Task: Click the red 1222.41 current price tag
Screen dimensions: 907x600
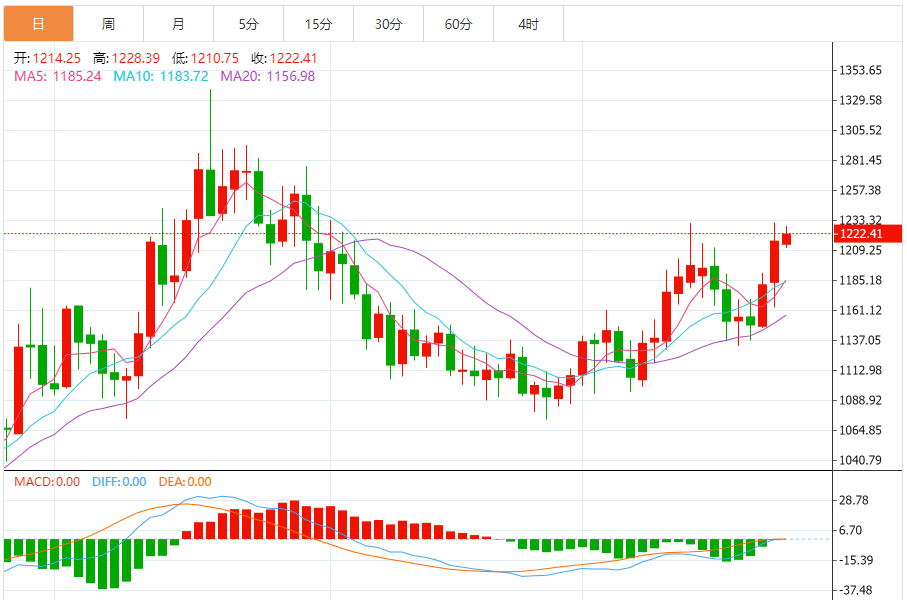Action: click(x=868, y=234)
